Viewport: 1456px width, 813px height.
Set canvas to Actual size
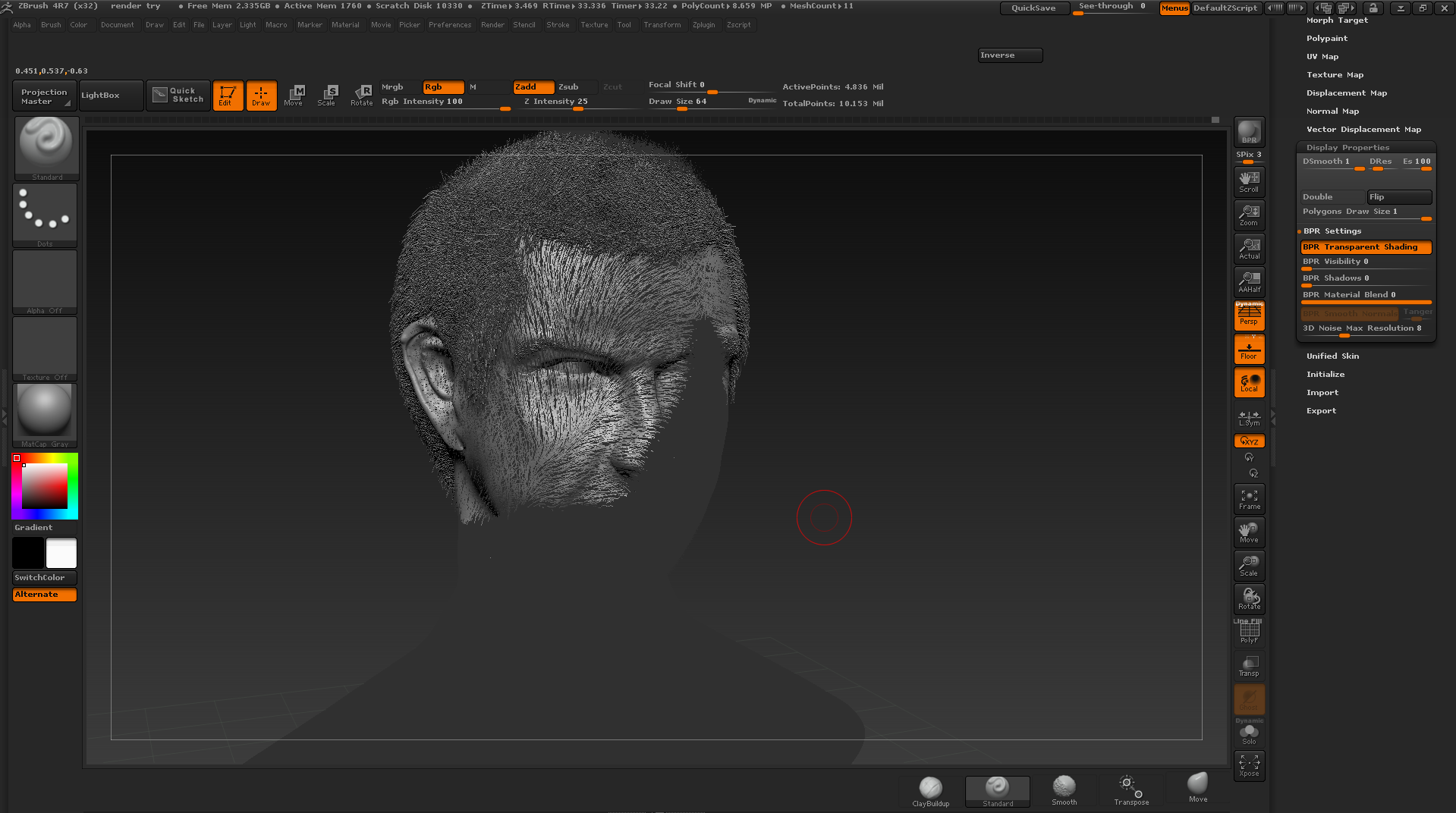pyautogui.click(x=1249, y=249)
